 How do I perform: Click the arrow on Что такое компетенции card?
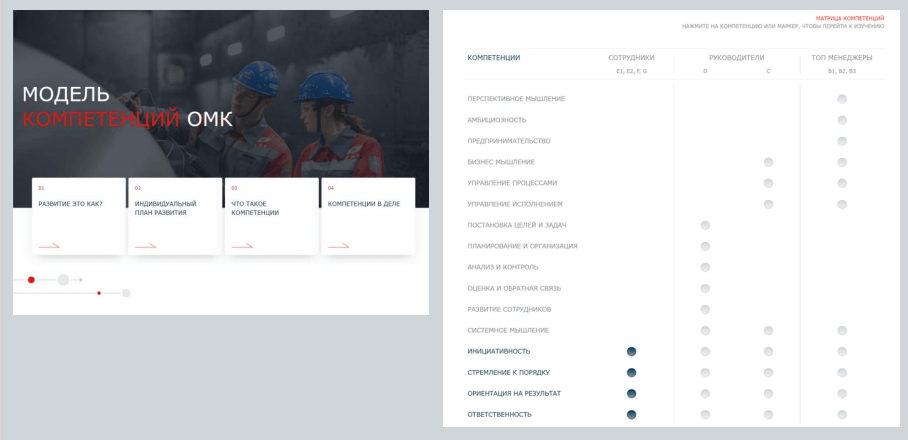[x=242, y=246]
